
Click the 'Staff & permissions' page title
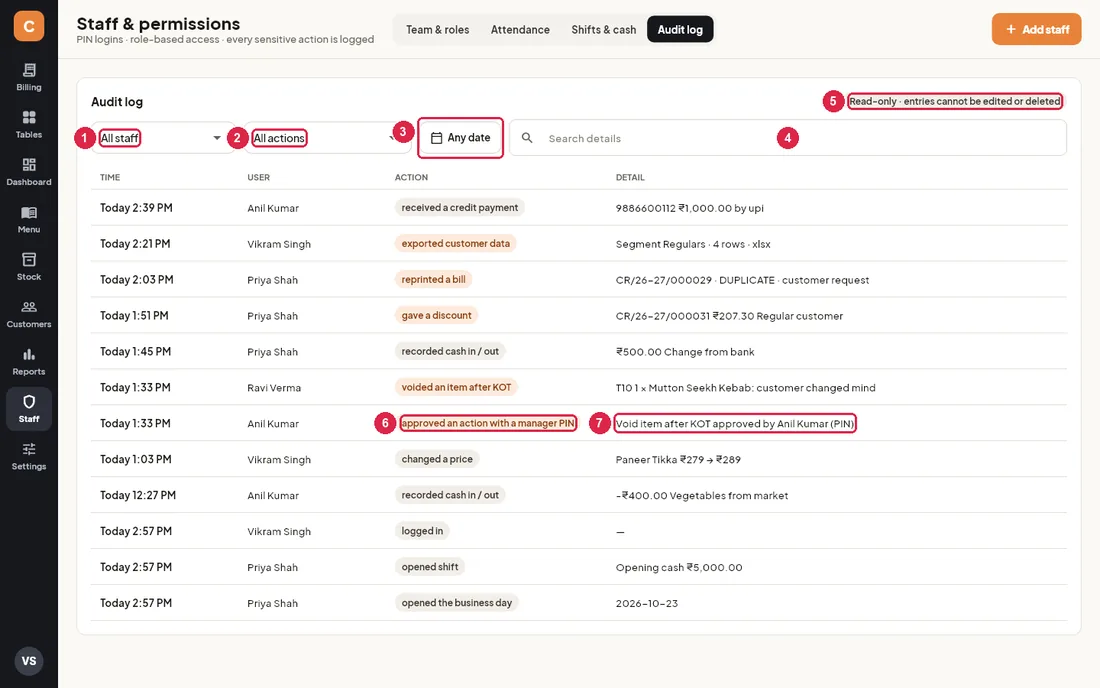158,23
